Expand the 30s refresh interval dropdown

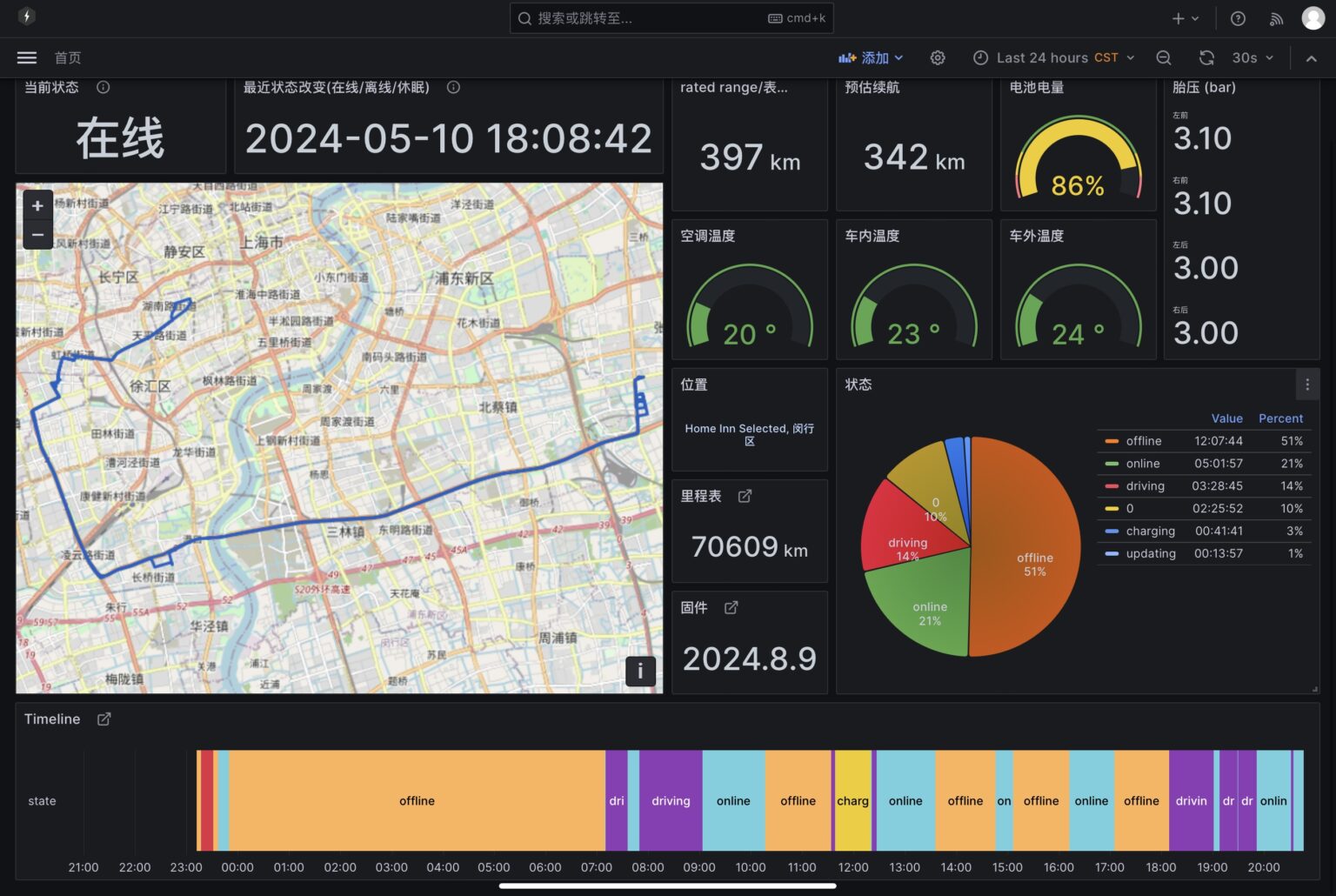[1253, 57]
